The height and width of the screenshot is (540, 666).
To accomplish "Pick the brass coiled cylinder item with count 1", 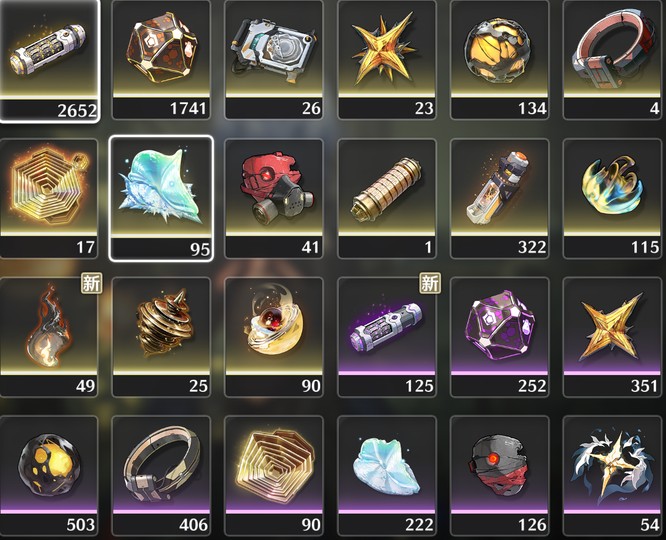I will [x=387, y=198].
